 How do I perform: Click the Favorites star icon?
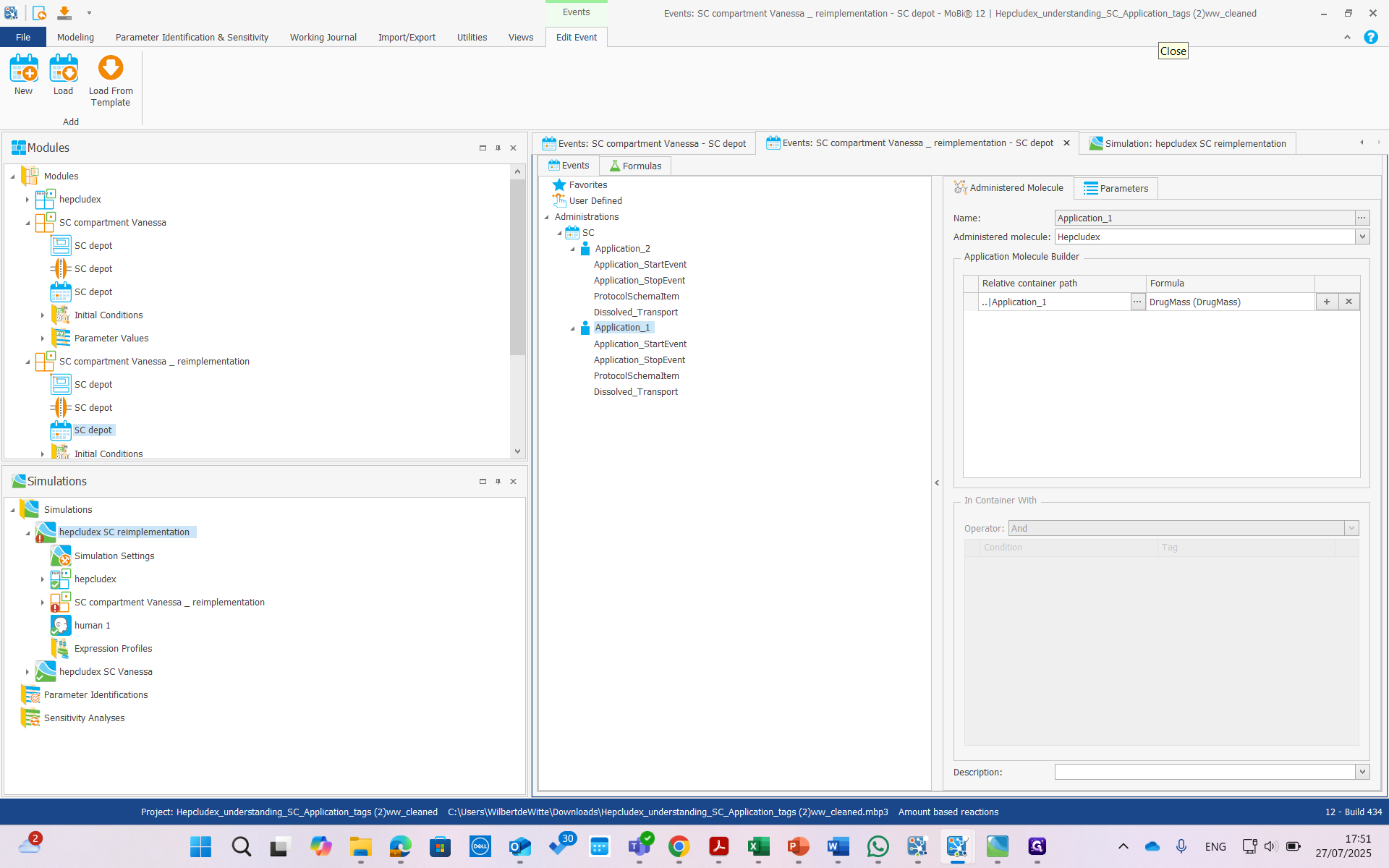[559, 185]
